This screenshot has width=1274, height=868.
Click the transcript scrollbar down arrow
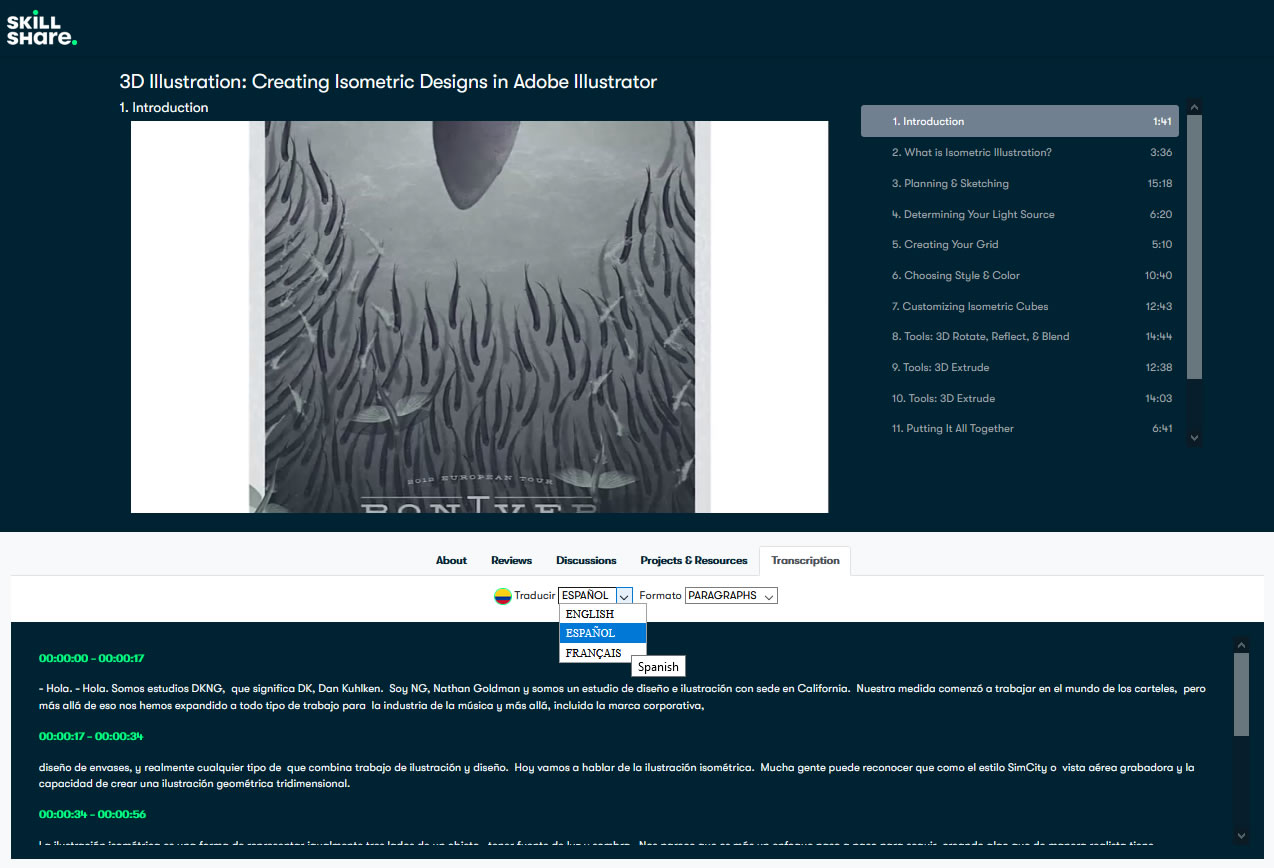pos(1241,835)
